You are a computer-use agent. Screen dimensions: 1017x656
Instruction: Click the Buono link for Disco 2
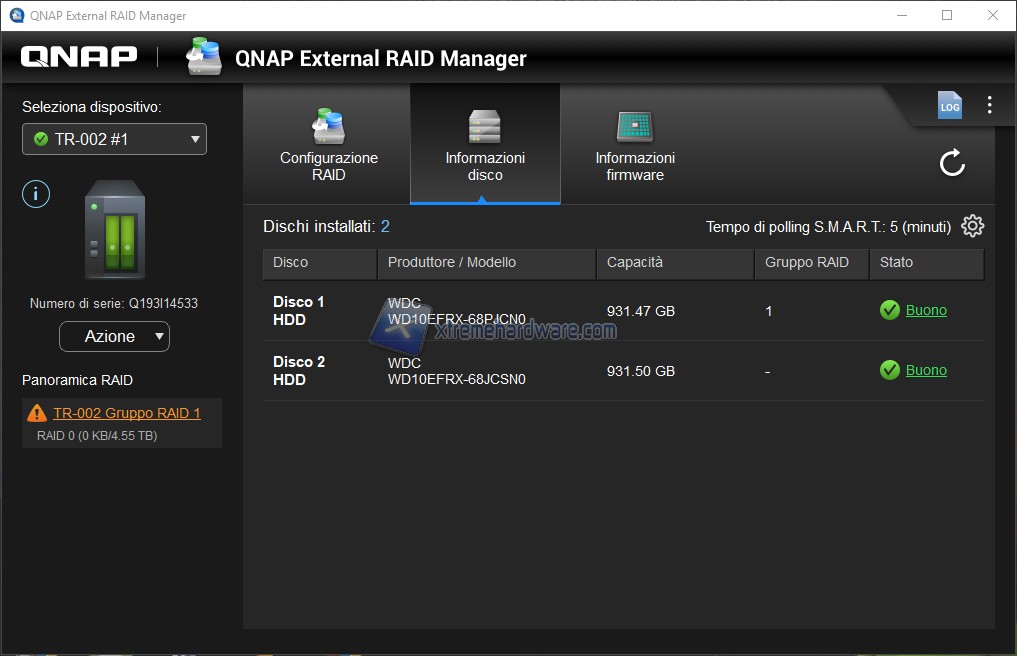point(926,371)
